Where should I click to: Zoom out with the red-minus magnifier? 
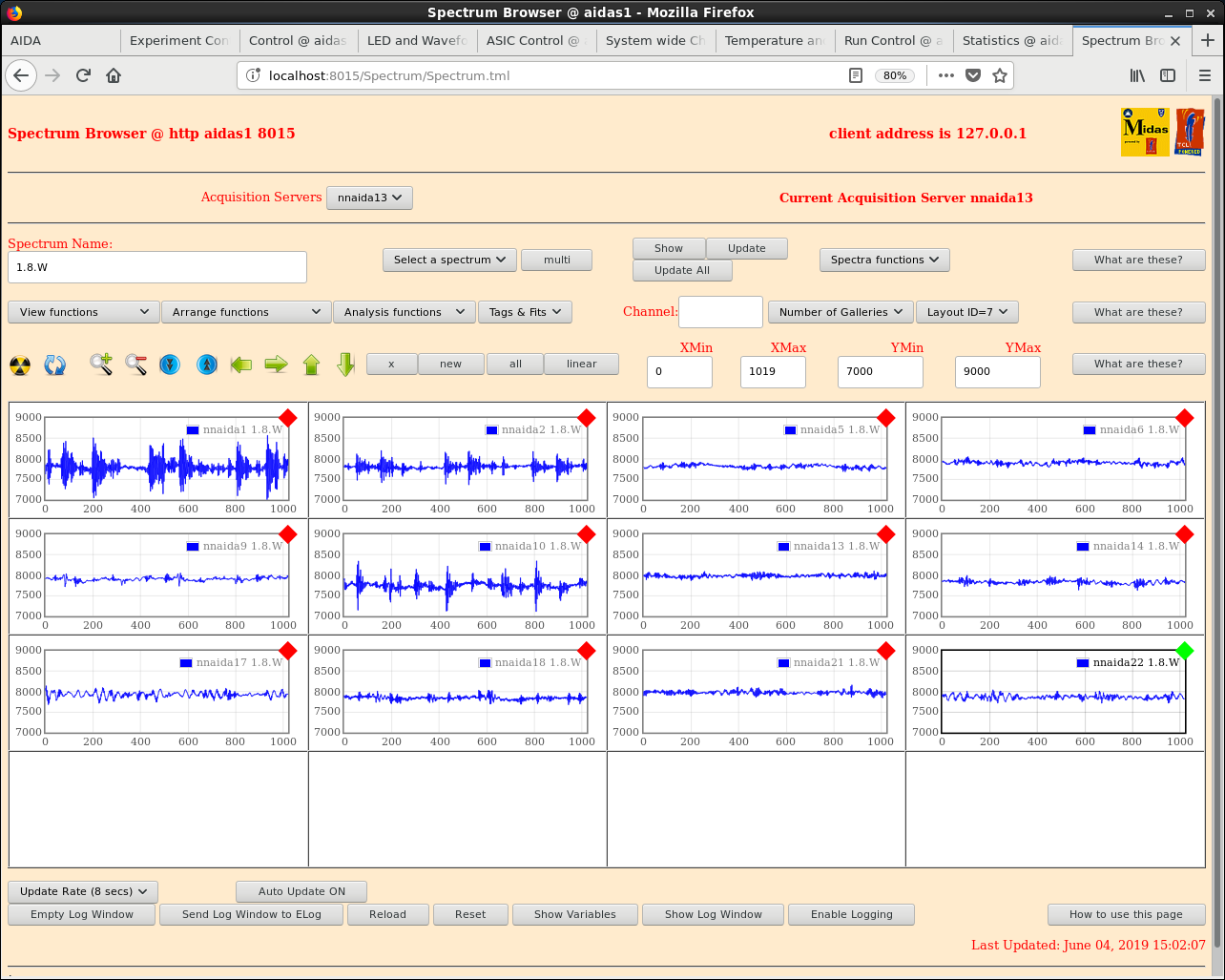pos(135,365)
